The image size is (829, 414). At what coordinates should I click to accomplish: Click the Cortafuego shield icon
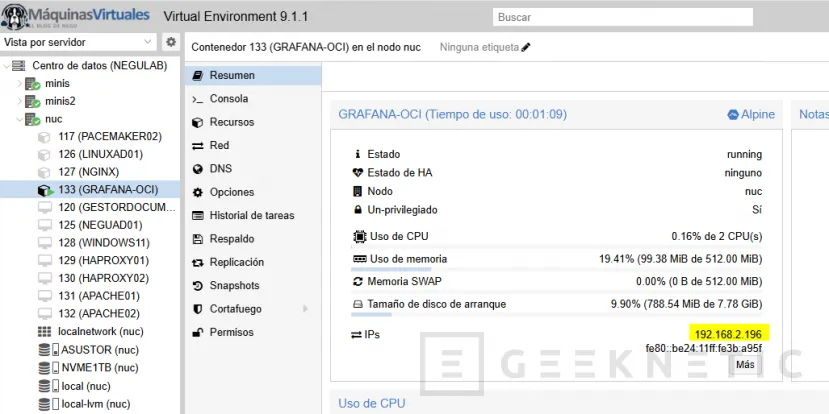coord(198,309)
